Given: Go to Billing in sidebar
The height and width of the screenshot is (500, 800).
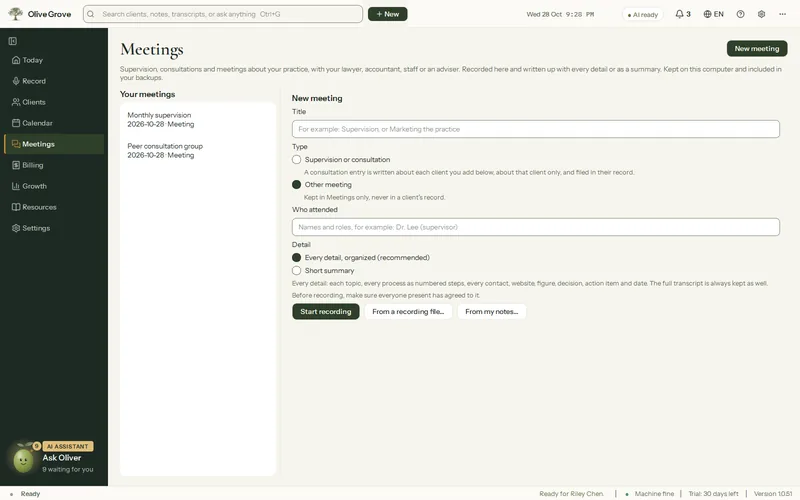Looking at the screenshot, I should [x=54, y=165].
